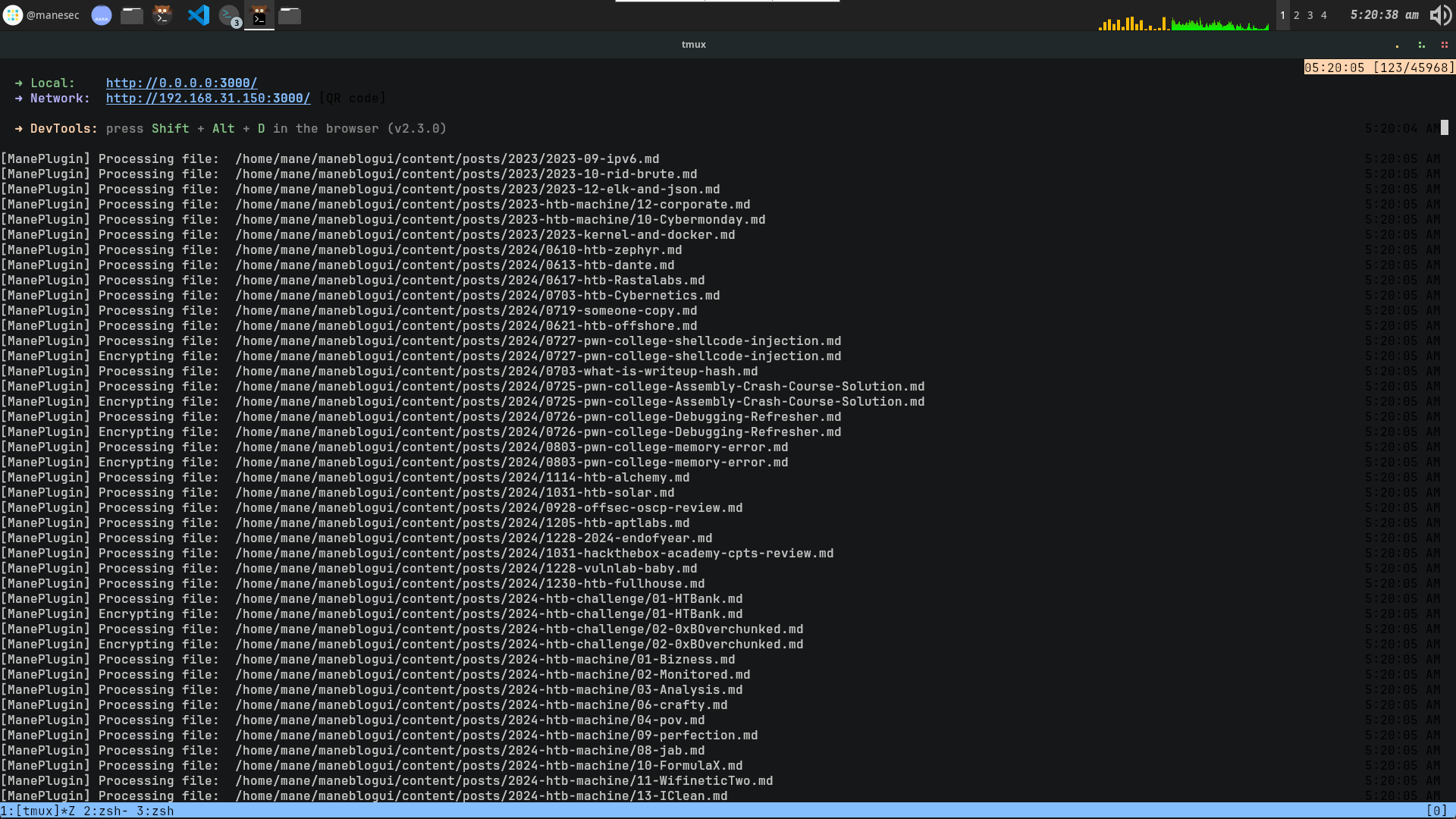Click the speaker volume icon
The width and height of the screenshot is (1456, 819).
(1439, 15)
